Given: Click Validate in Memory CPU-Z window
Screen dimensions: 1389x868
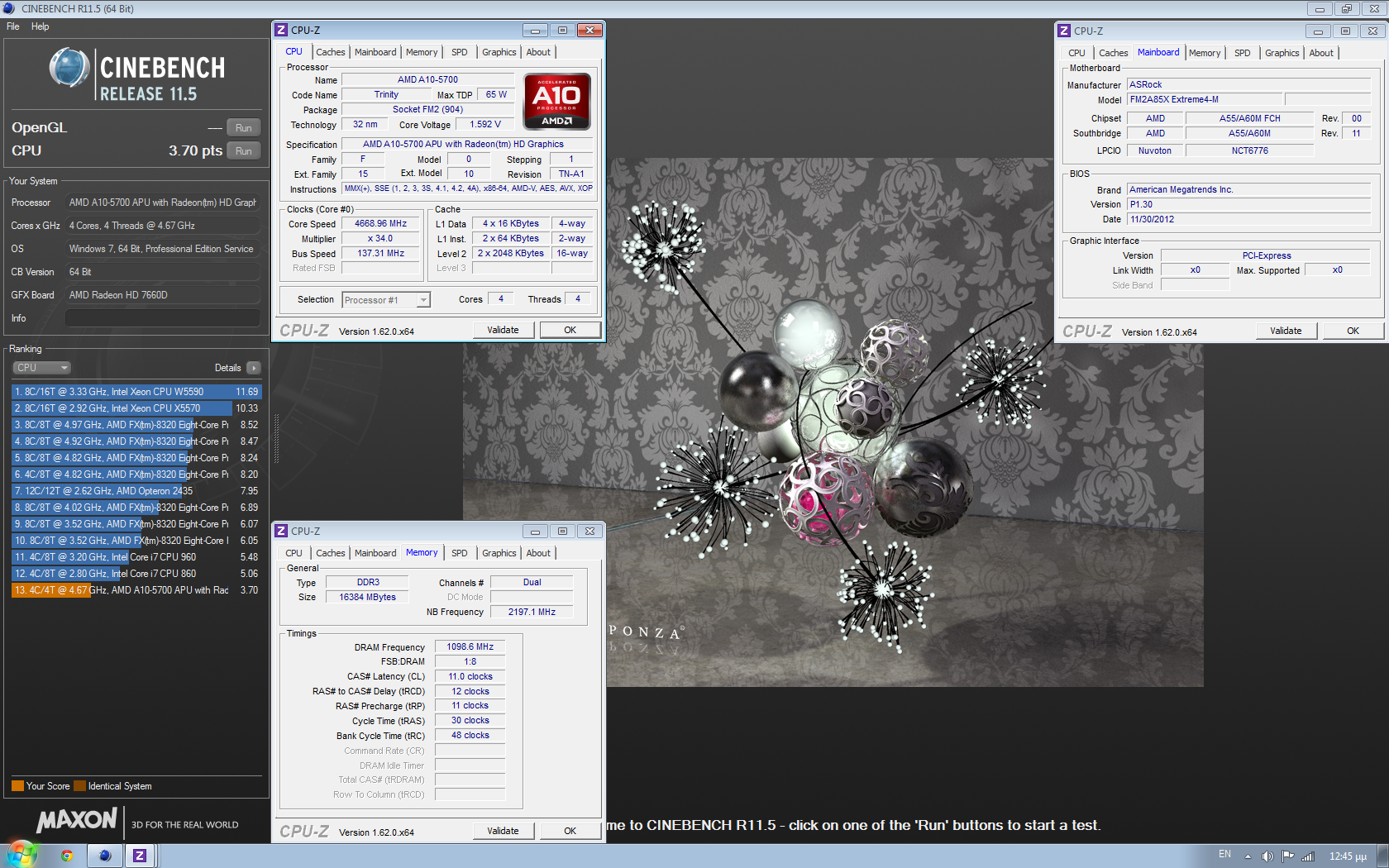Looking at the screenshot, I should pyautogui.click(x=503, y=831).
